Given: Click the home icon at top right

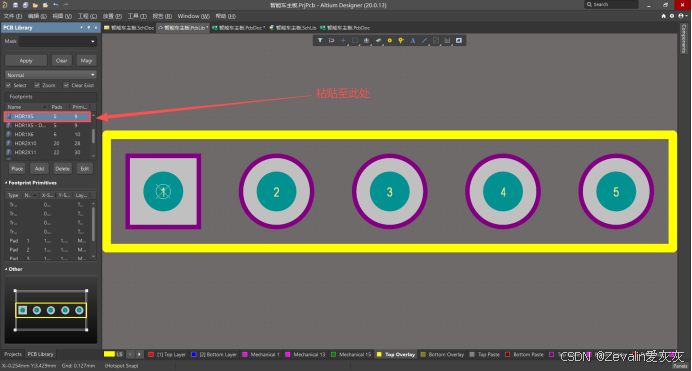Looking at the screenshot, I should (x=663, y=16).
